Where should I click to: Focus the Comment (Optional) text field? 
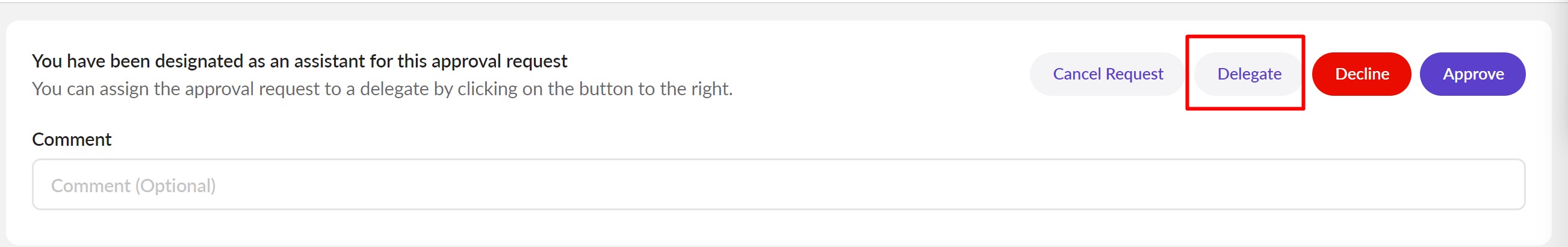point(778,185)
